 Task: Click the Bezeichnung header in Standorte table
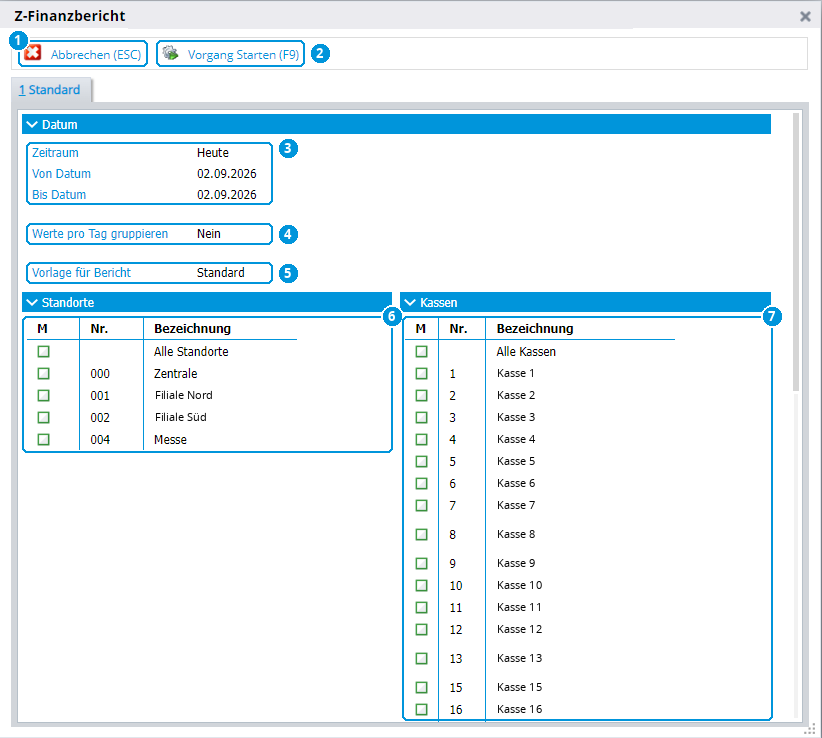pyautogui.click(x=192, y=329)
